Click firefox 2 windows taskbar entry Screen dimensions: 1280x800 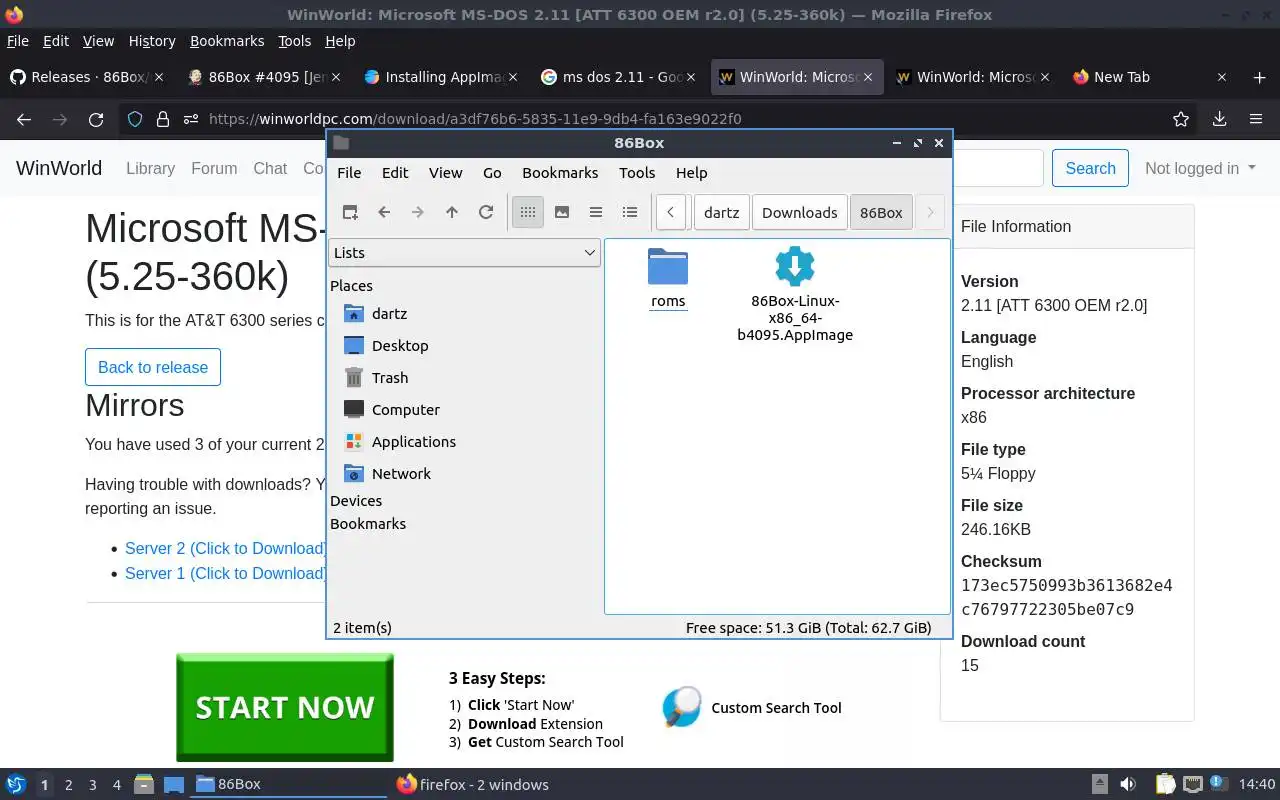click(x=473, y=784)
